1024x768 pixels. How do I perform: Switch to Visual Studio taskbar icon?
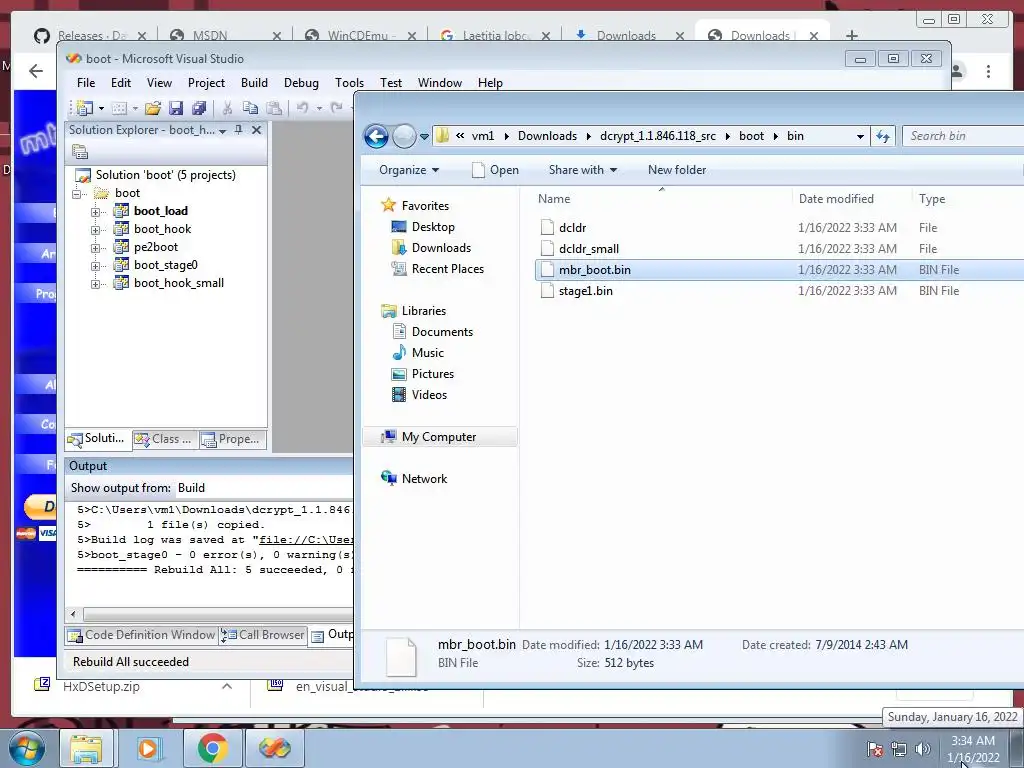pyautogui.click(x=274, y=748)
